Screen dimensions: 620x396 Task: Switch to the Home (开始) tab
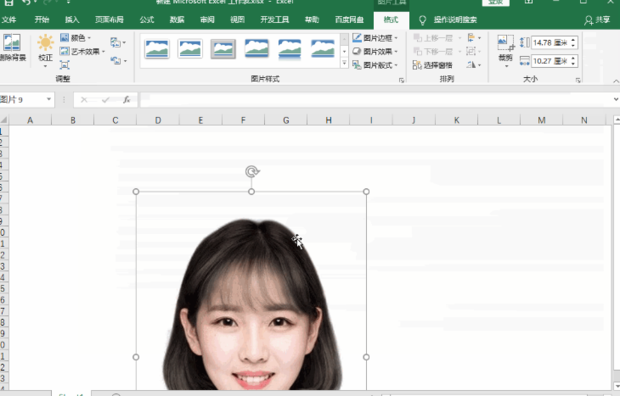click(42, 19)
